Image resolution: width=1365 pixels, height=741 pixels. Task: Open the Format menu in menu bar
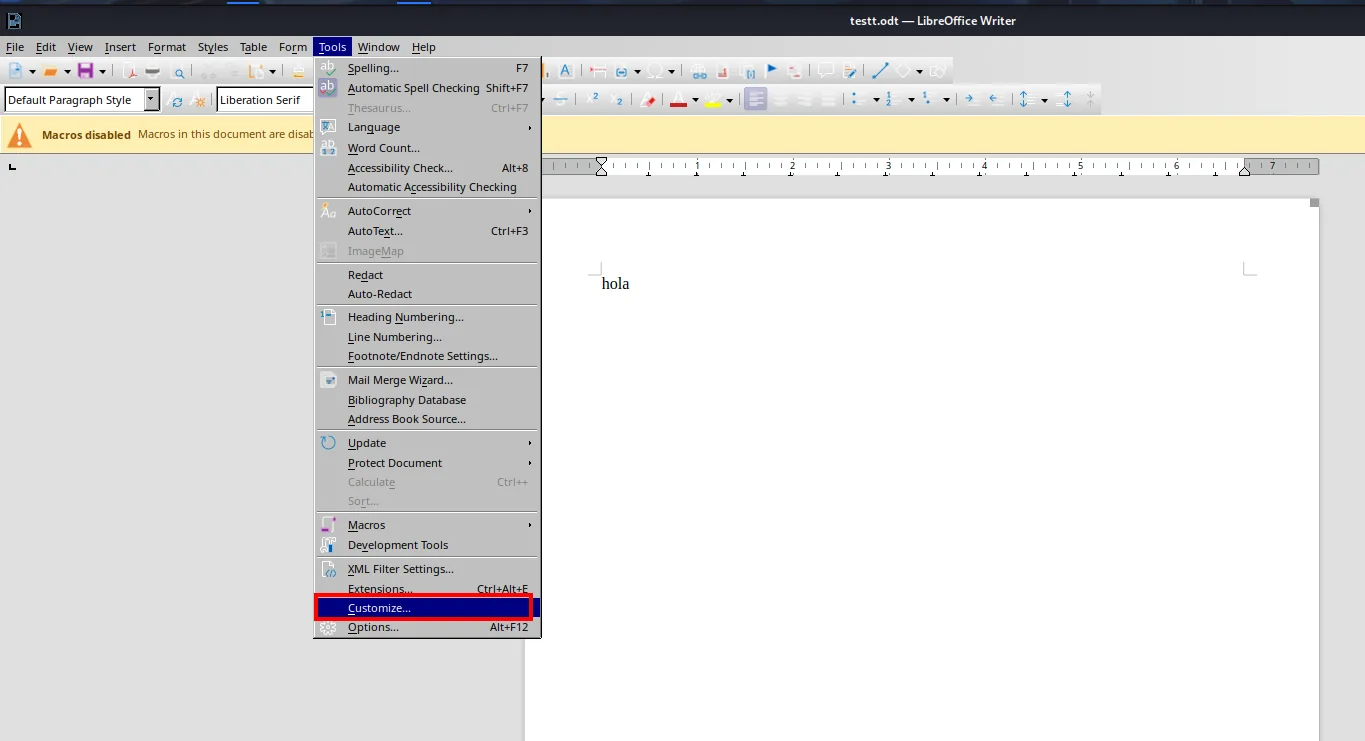click(167, 47)
